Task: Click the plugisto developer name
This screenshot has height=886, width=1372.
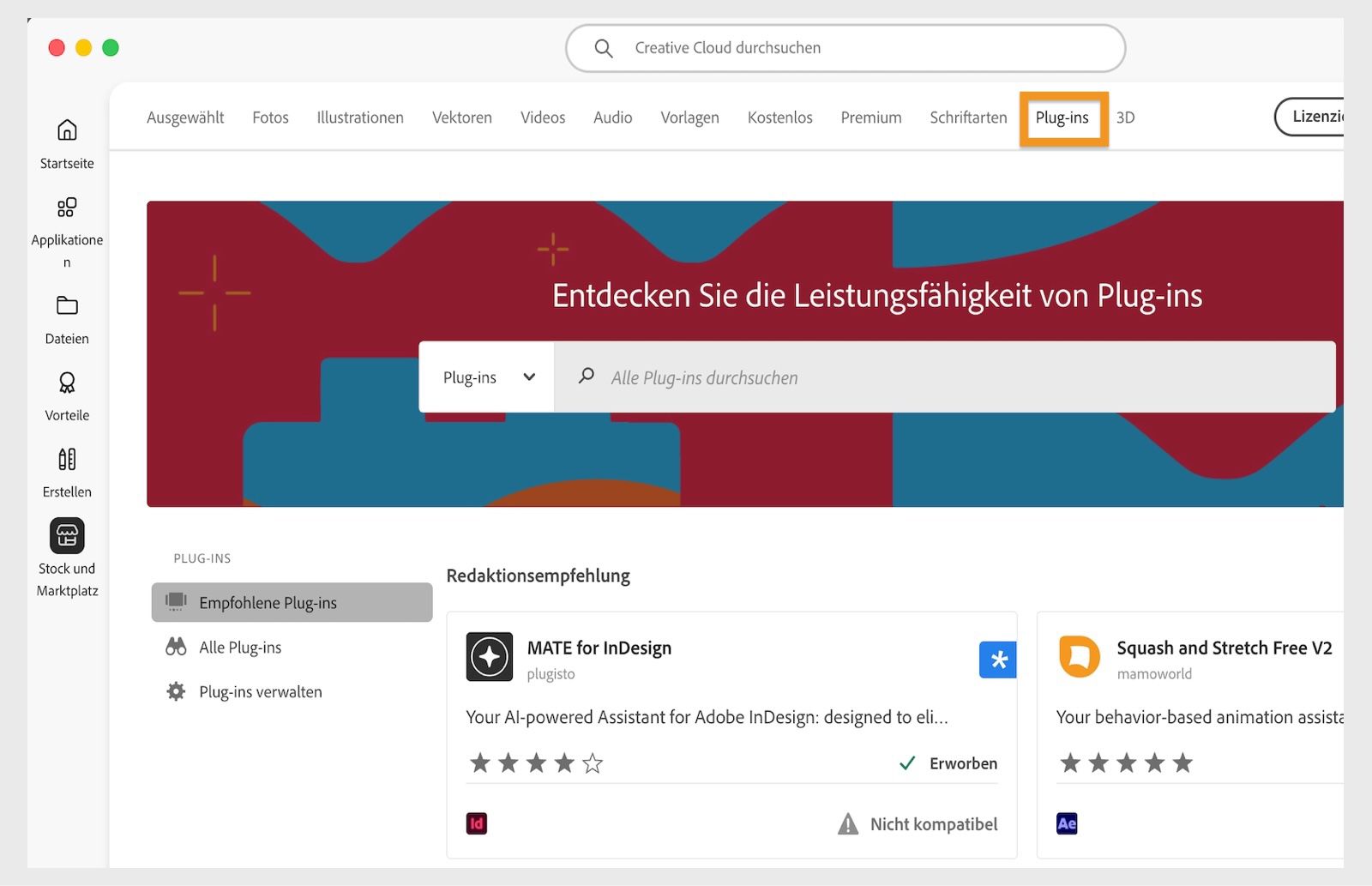Action: pos(551,674)
